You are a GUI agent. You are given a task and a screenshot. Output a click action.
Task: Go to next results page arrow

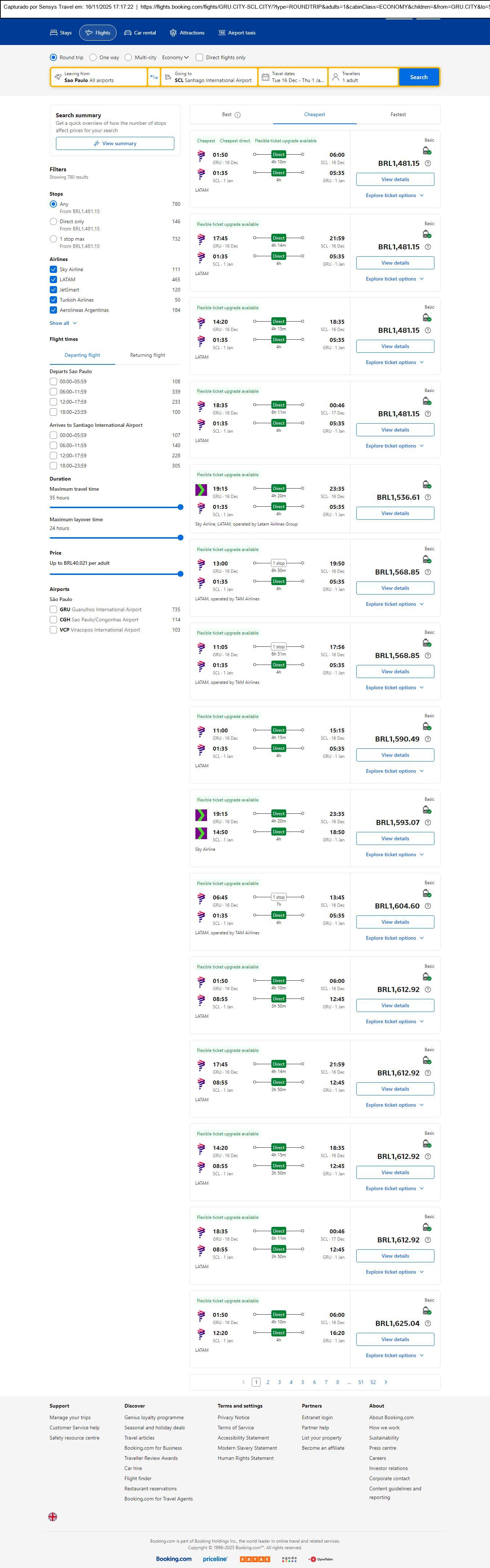(386, 1383)
